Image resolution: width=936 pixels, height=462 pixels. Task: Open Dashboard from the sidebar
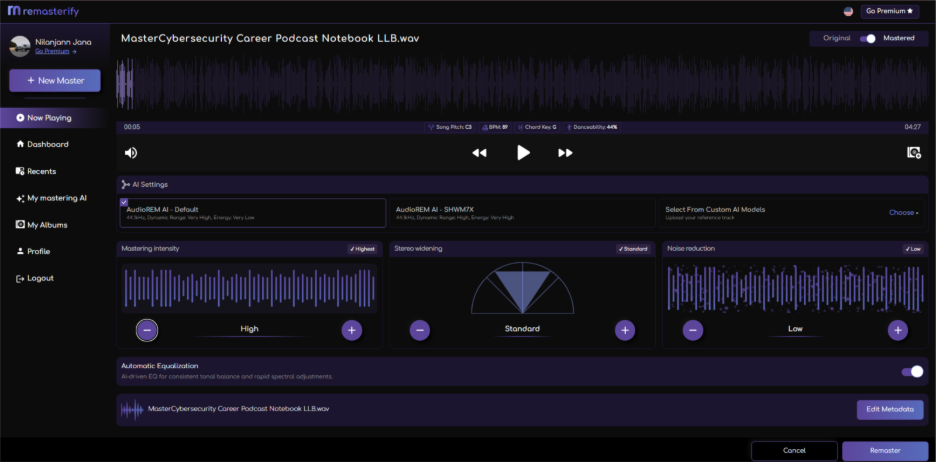(x=47, y=145)
